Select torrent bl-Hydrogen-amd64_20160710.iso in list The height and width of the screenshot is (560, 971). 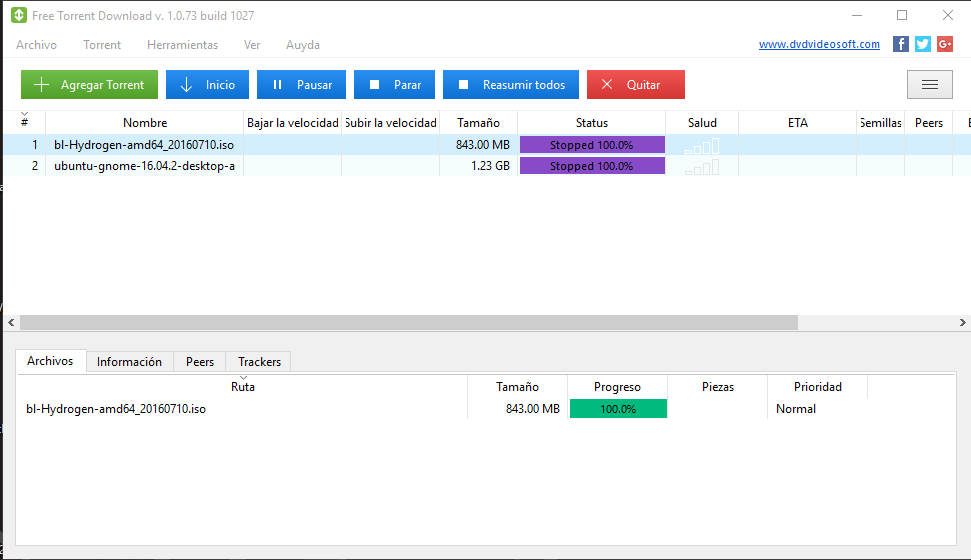tap(144, 145)
